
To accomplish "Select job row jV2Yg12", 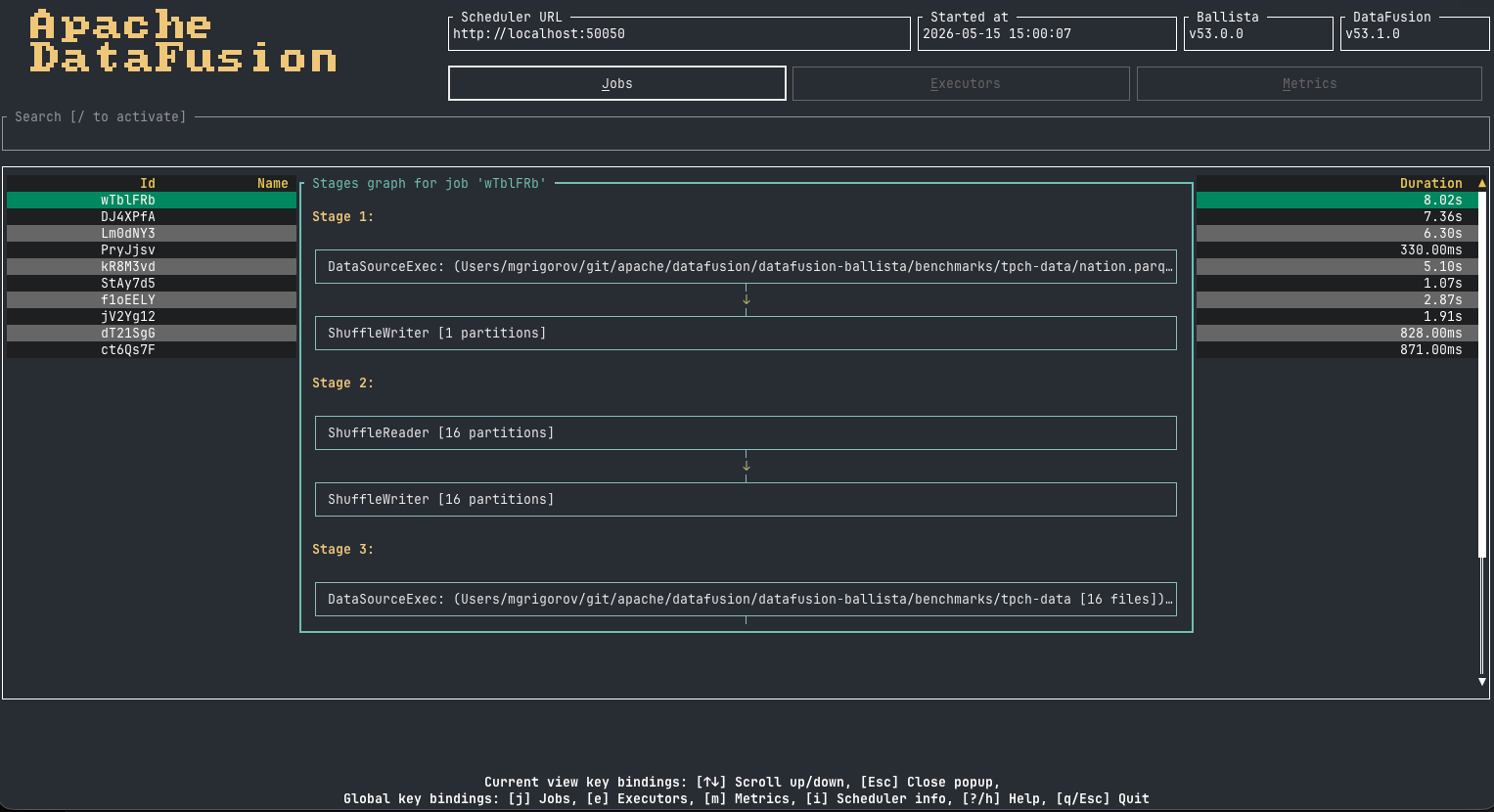I will pos(152,316).
